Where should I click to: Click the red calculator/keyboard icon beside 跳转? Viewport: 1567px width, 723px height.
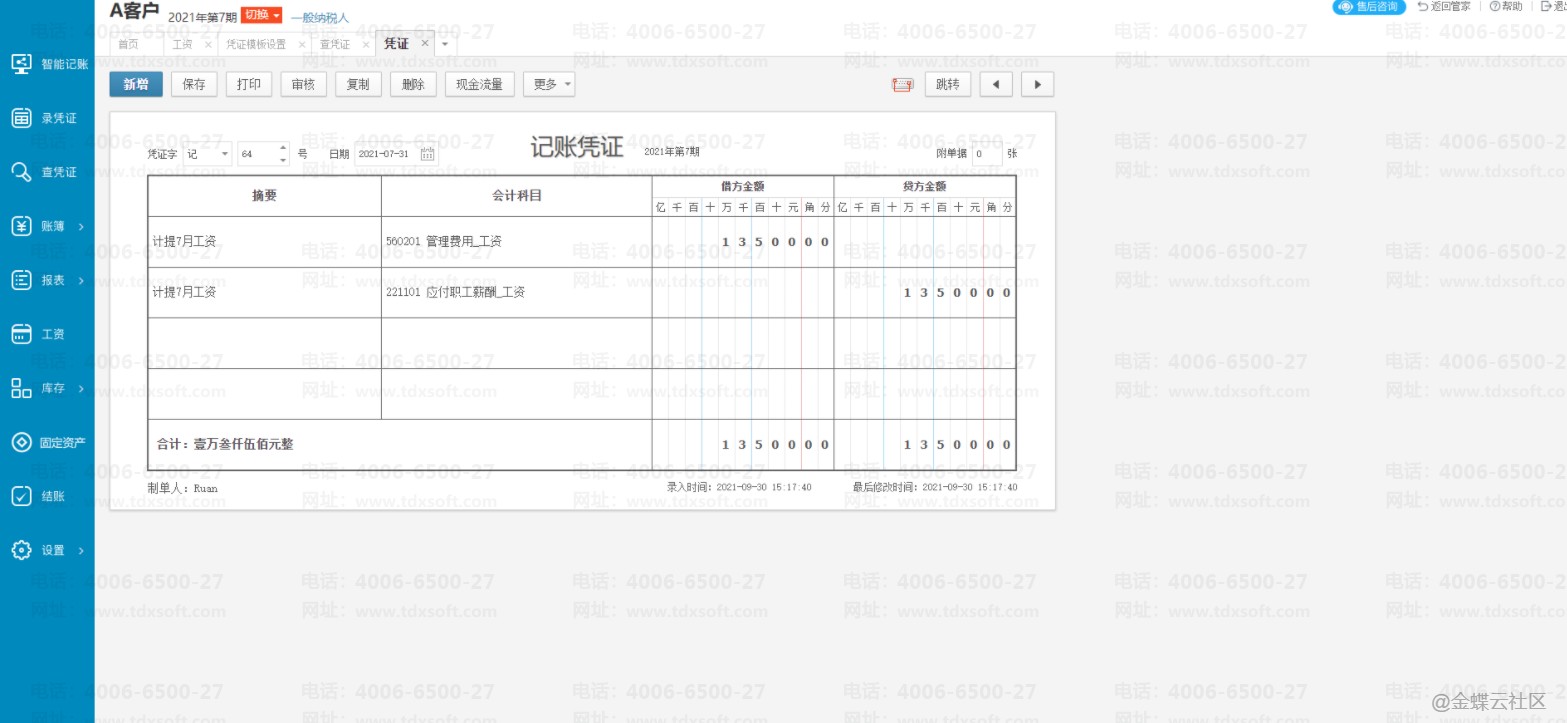pyautogui.click(x=902, y=85)
